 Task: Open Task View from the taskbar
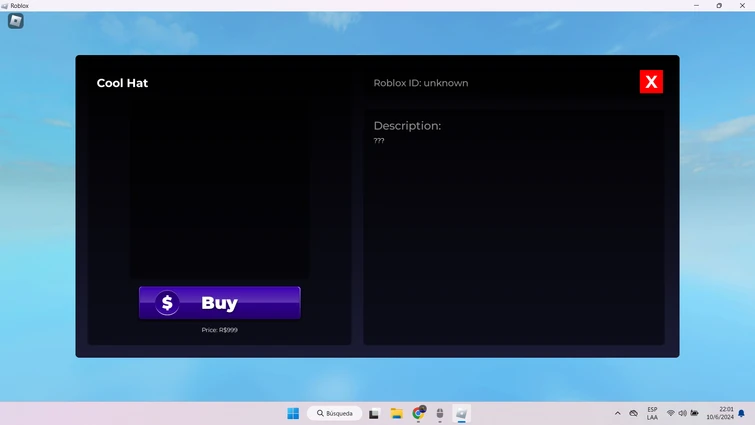pos(374,413)
